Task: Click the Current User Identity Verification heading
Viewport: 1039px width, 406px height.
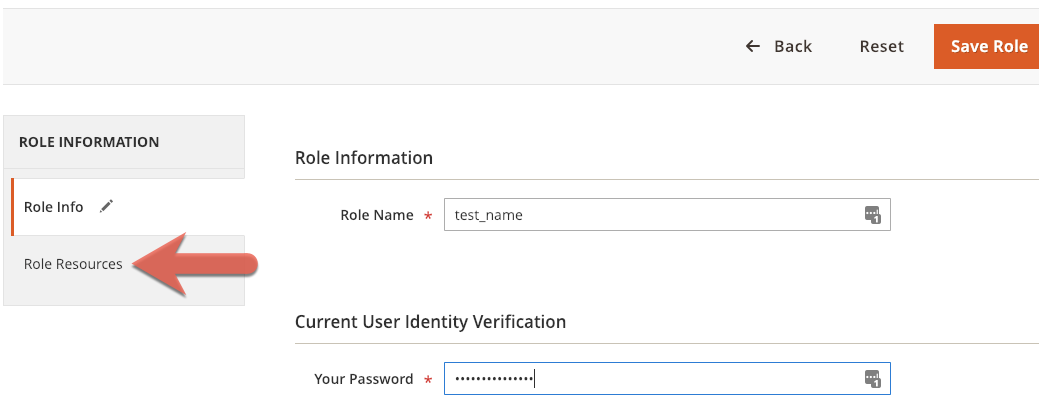Action: [x=430, y=322]
